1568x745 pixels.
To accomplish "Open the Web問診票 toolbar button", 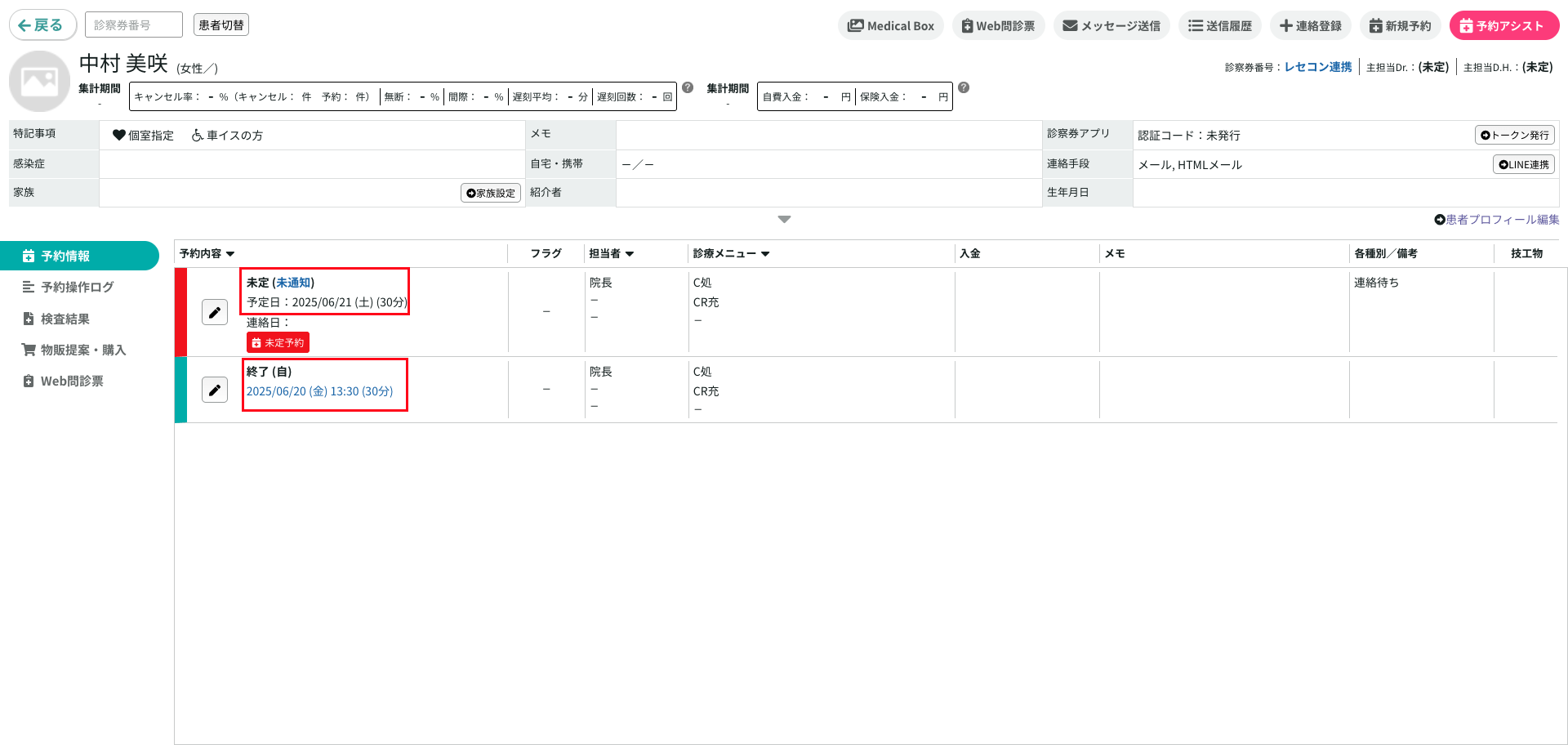I will click(998, 25).
